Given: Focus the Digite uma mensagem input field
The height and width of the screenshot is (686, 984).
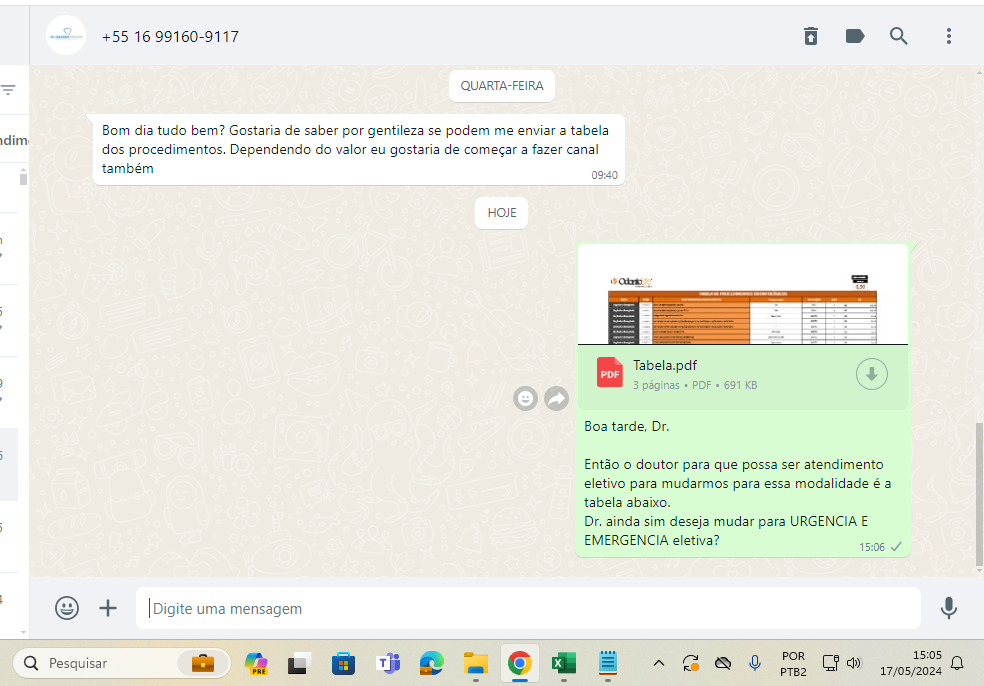Looking at the screenshot, I should point(528,609).
